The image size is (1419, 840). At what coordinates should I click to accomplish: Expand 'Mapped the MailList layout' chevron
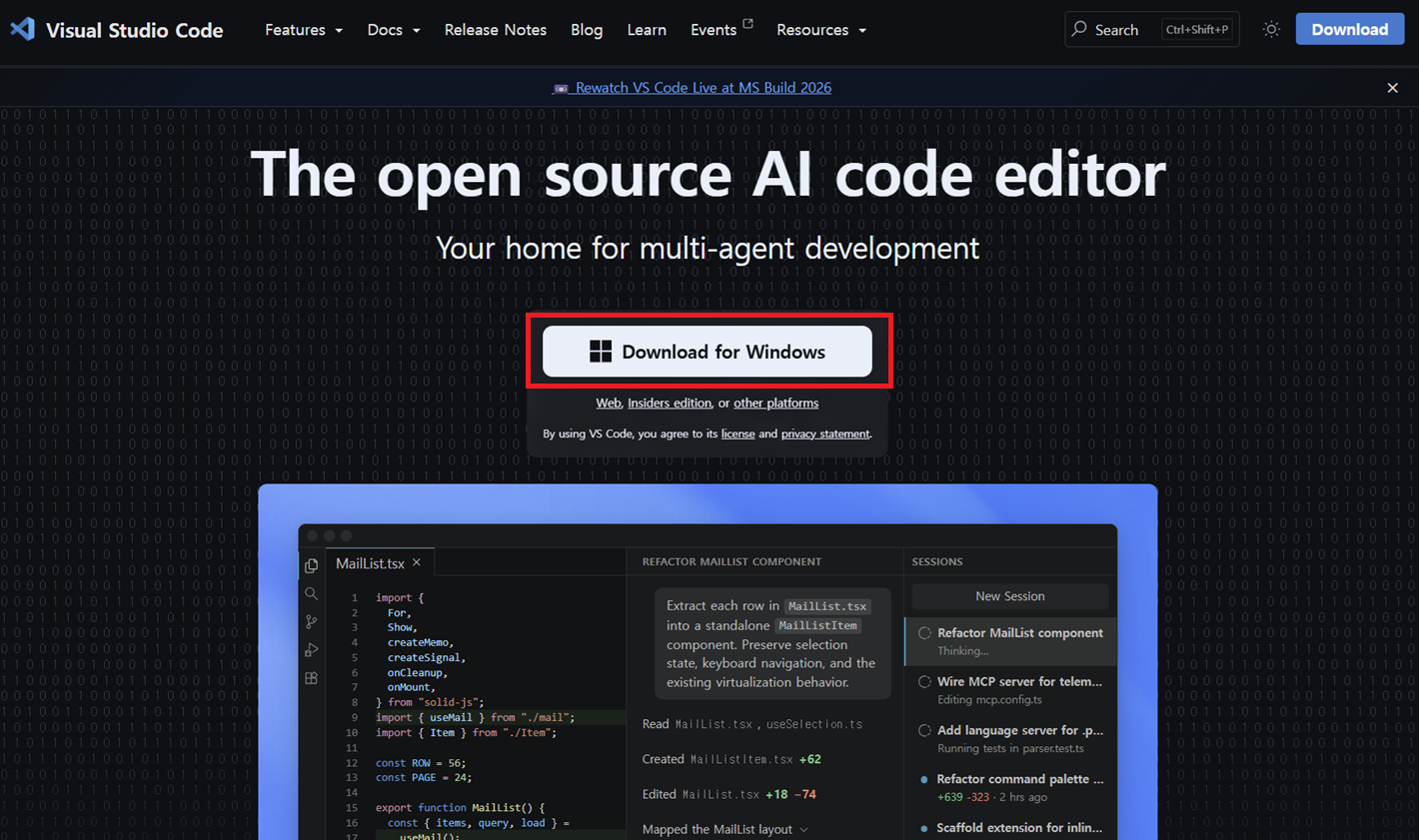803,830
